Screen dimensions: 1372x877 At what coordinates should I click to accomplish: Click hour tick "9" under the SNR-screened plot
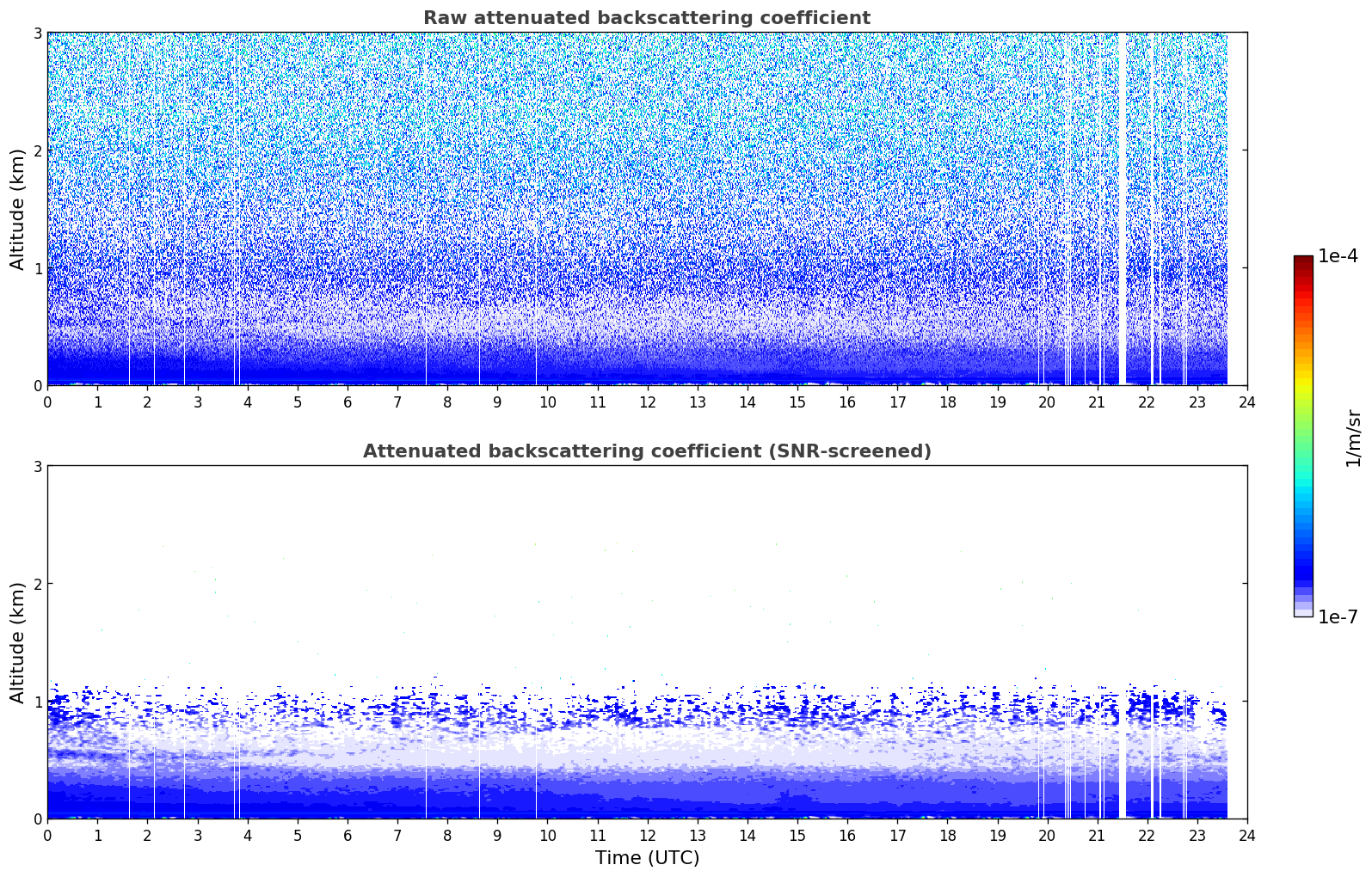click(497, 835)
